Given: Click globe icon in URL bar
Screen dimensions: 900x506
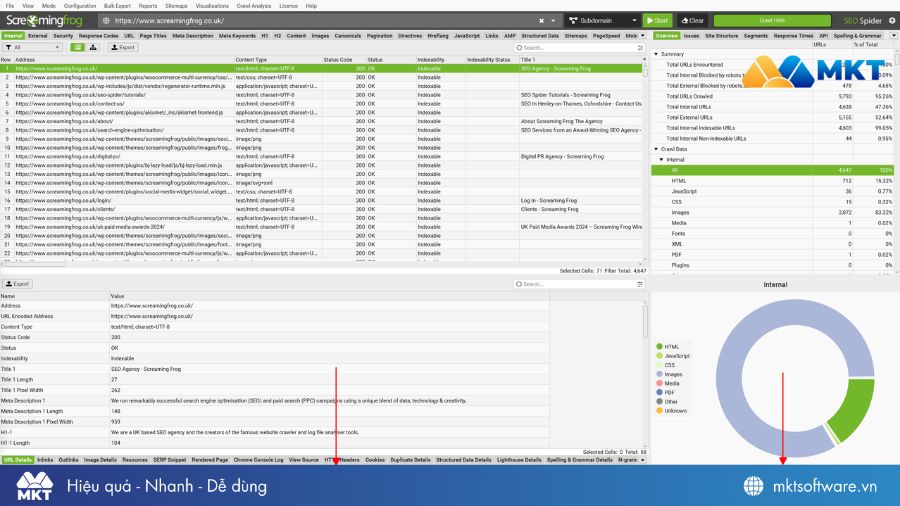Looking at the screenshot, I should (x=106, y=21).
